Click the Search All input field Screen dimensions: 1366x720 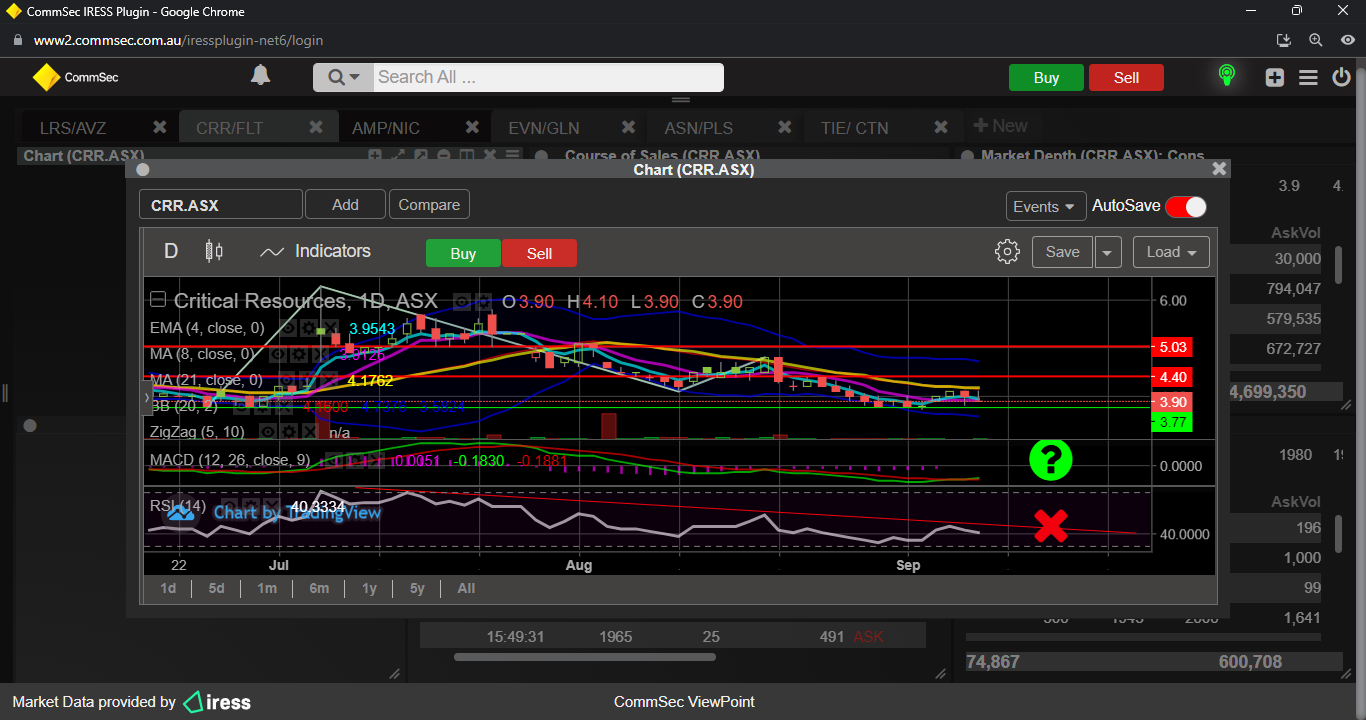point(548,77)
